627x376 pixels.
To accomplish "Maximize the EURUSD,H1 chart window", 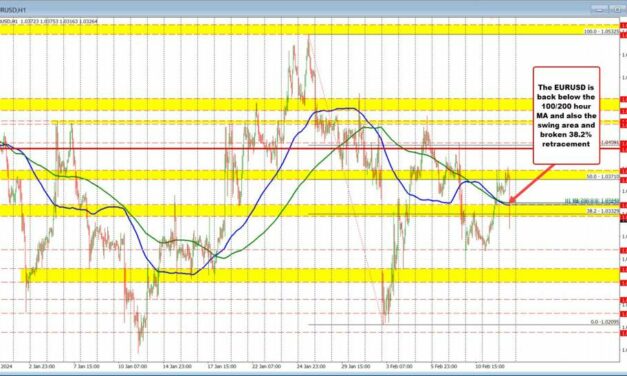I will [x=617, y=10].
